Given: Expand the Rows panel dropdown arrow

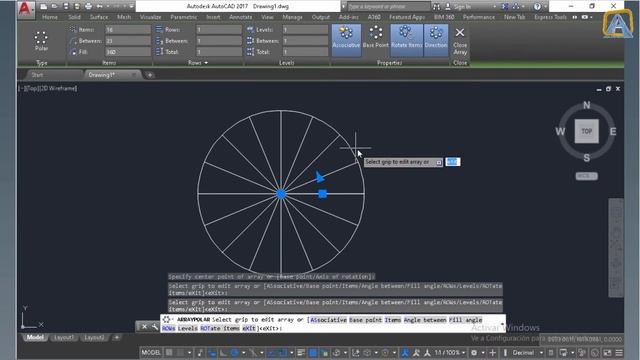Looking at the screenshot, I should point(206,63).
